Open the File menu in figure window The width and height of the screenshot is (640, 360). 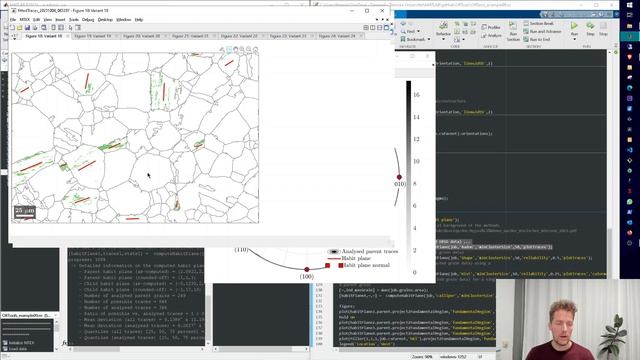(13, 20)
